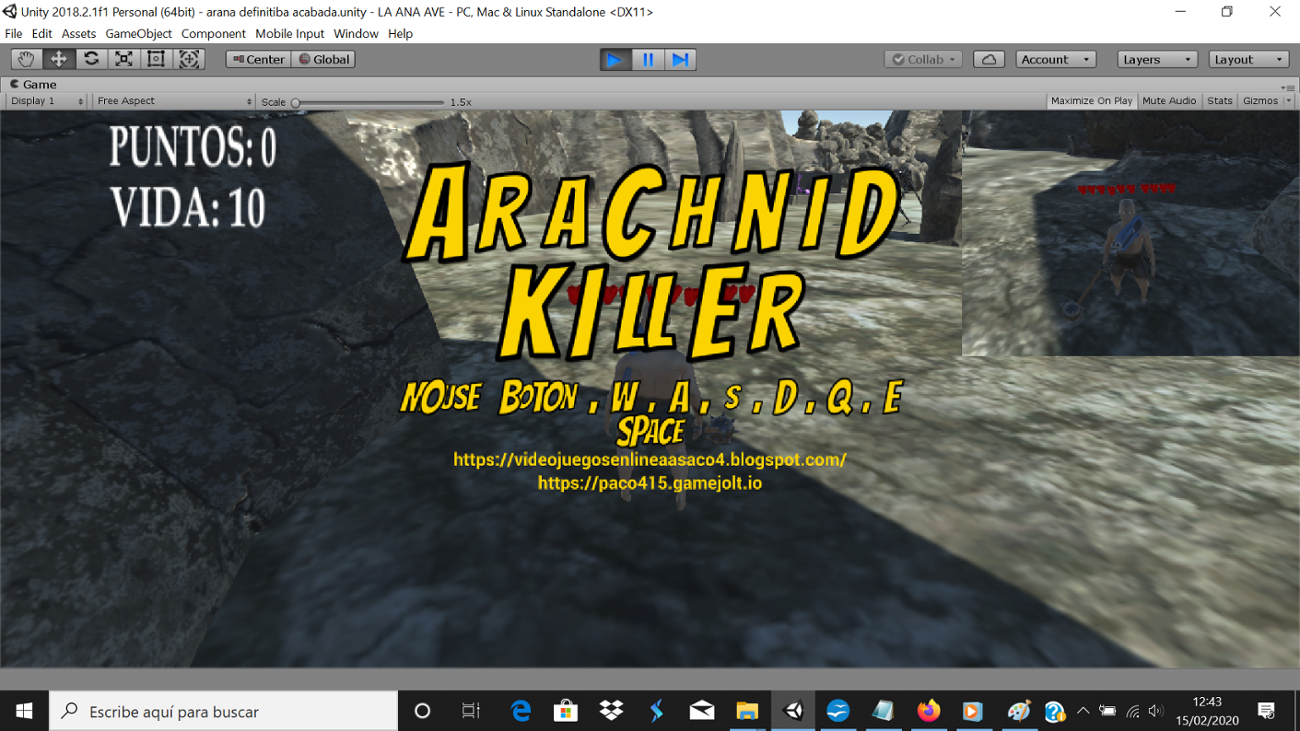Image resolution: width=1300 pixels, height=731 pixels.
Task: Adjust the game view Scale slider
Action: pyautogui.click(x=296, y=101)
